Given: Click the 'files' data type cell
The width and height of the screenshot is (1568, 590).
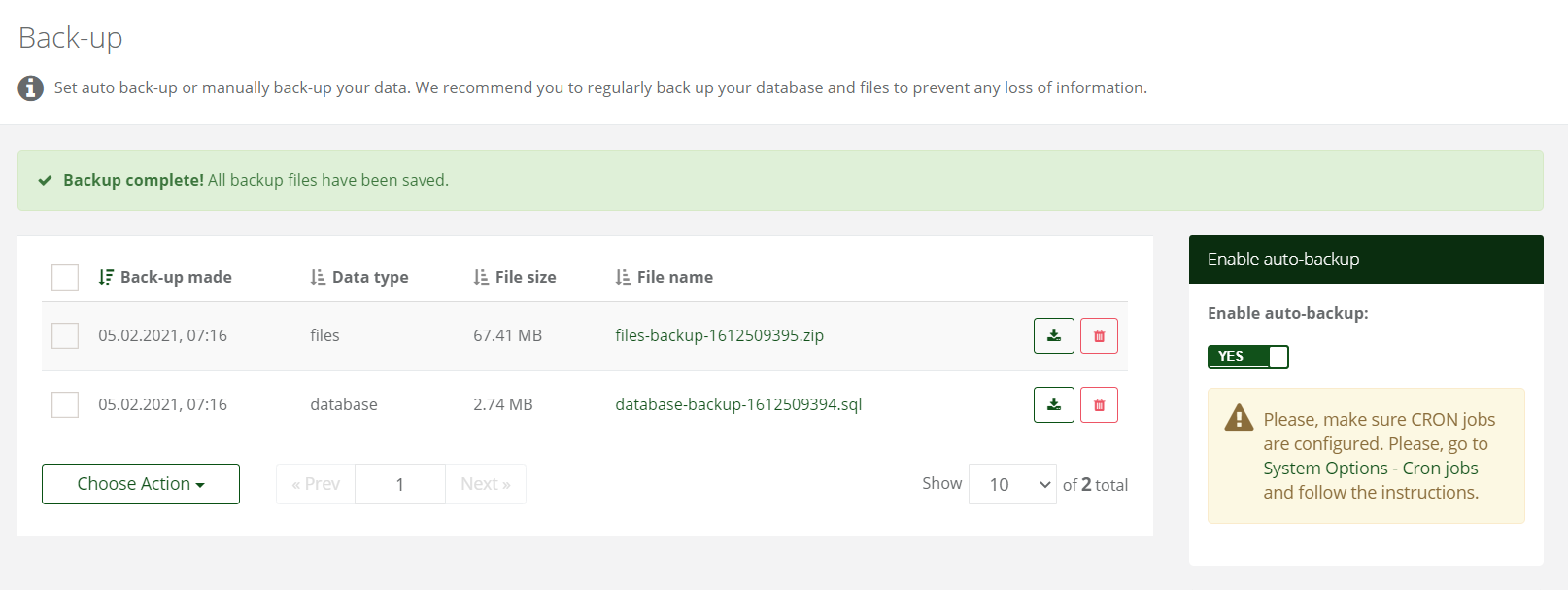Looking at the screenshot, I should [x=324, y=335].
